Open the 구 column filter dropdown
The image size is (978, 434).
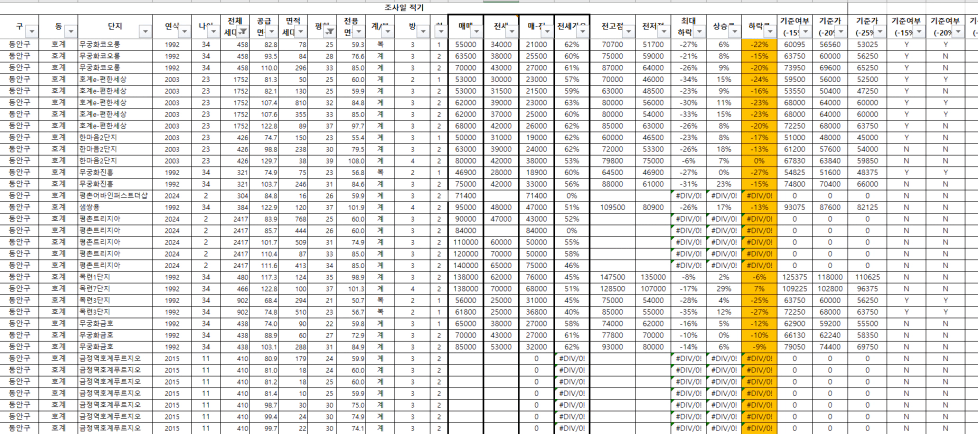pos(32,31)
